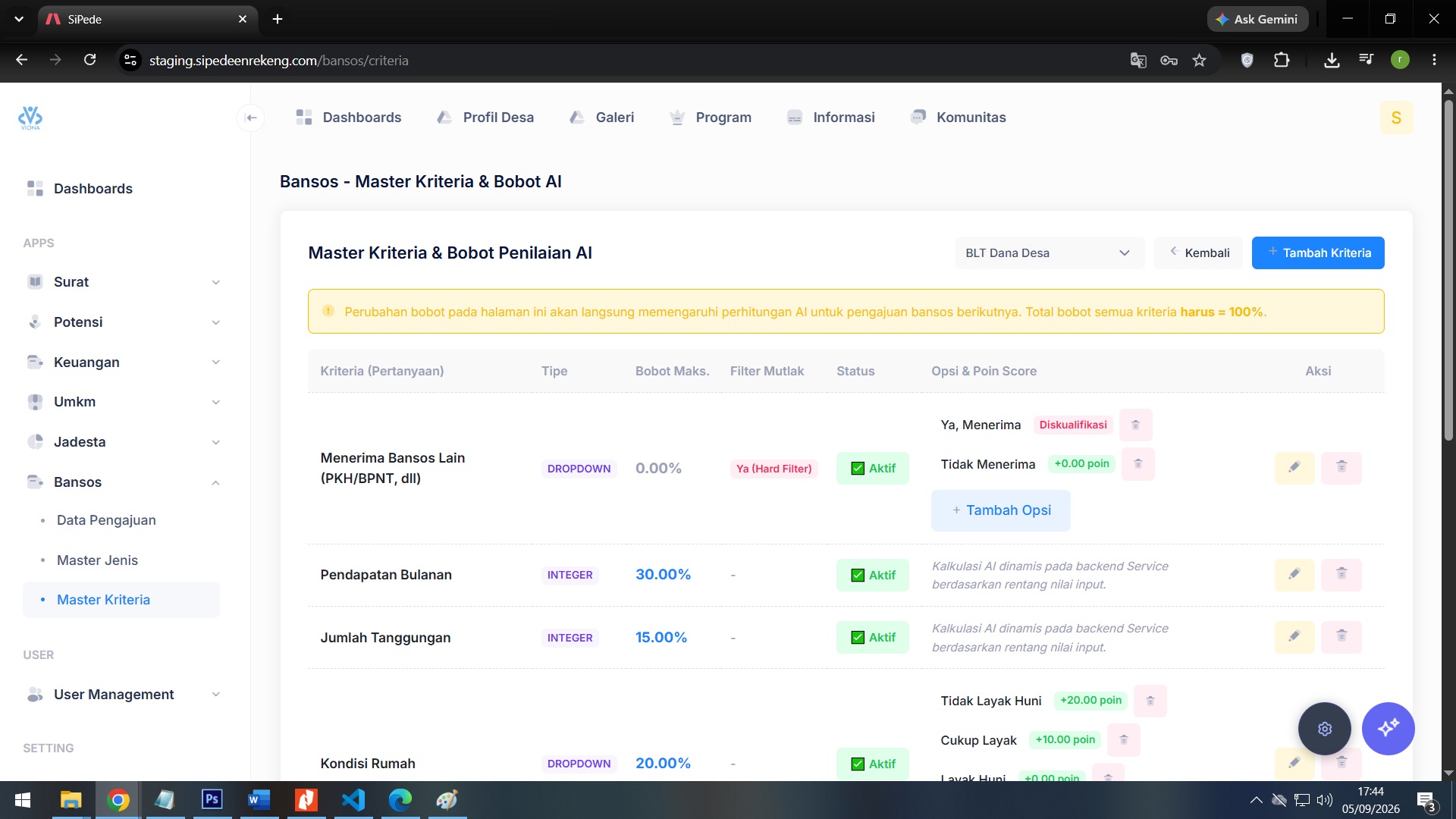Screen dimensions: 1456x819
Task: Delete the Jumlah Tanggungan criterion
Action: point(1341,636)
